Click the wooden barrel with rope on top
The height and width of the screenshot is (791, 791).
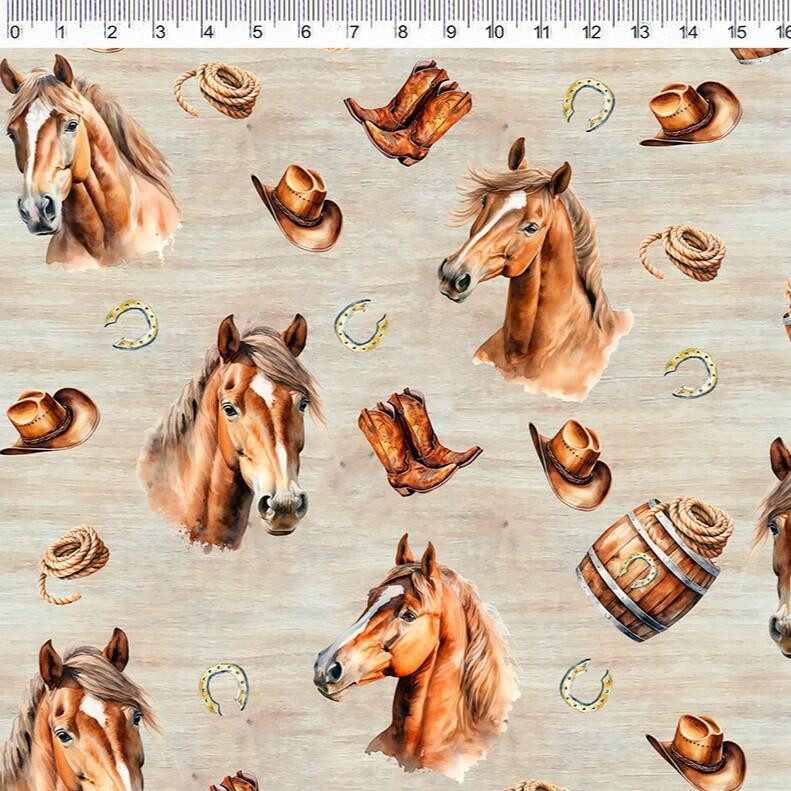[x=654, y=569]
